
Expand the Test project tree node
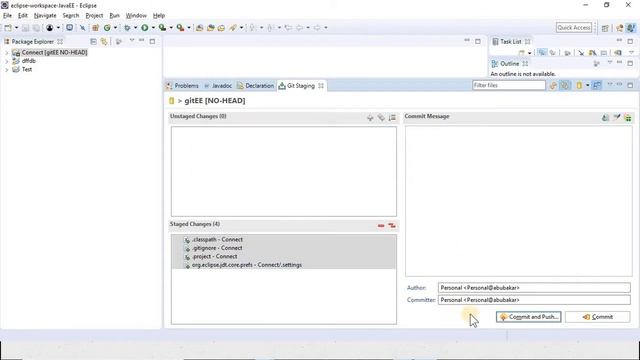click(7, 70)
